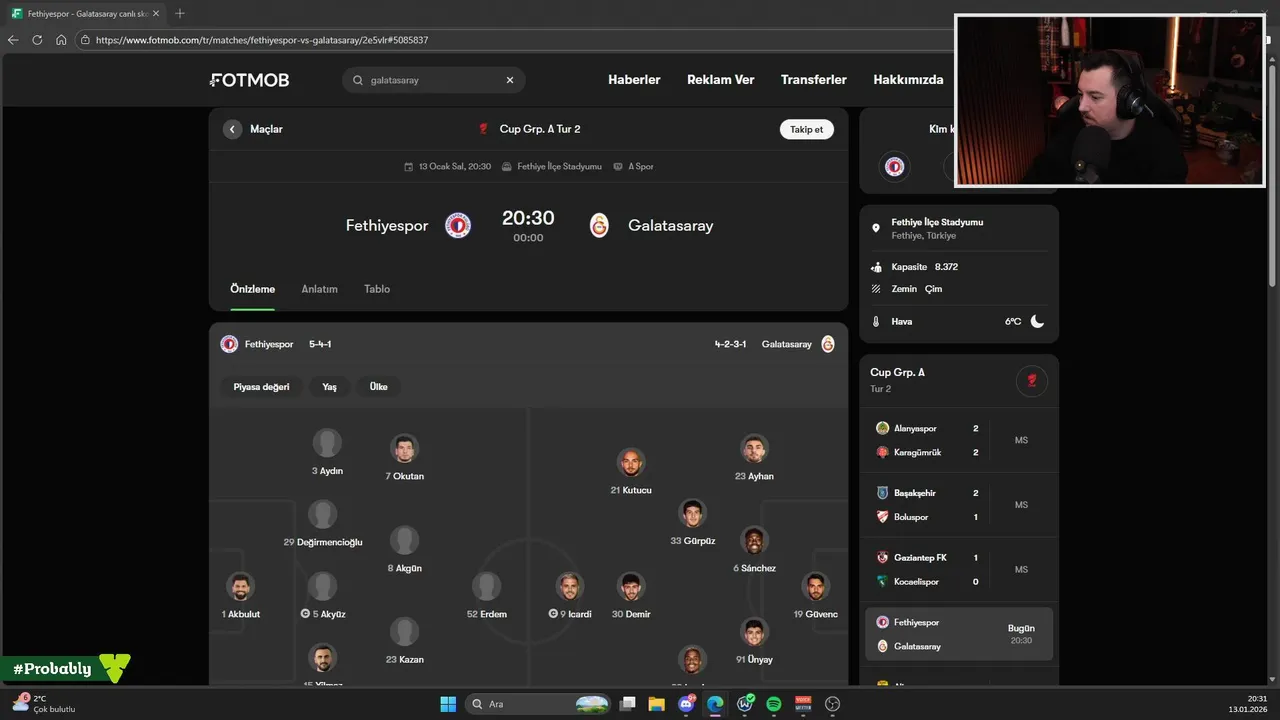1280x720 pixels.
Task: Open goalkeeper 1 Akbulut
Action: (240, 596)
